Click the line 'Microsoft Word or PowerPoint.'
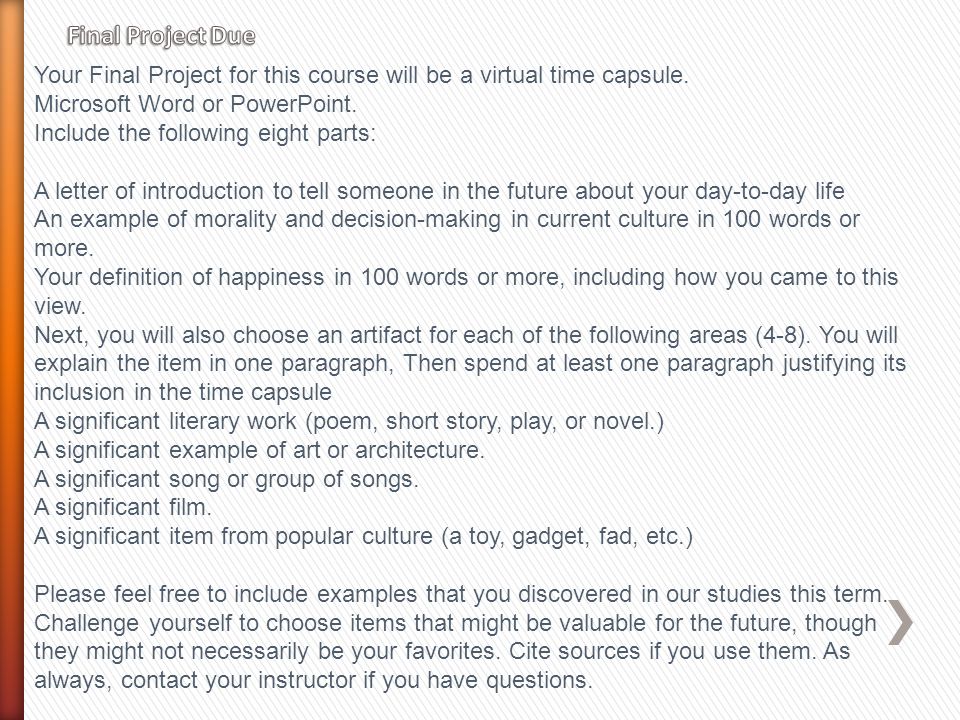The width and height of the screenshot is (960, 720). tap(195, 104)
